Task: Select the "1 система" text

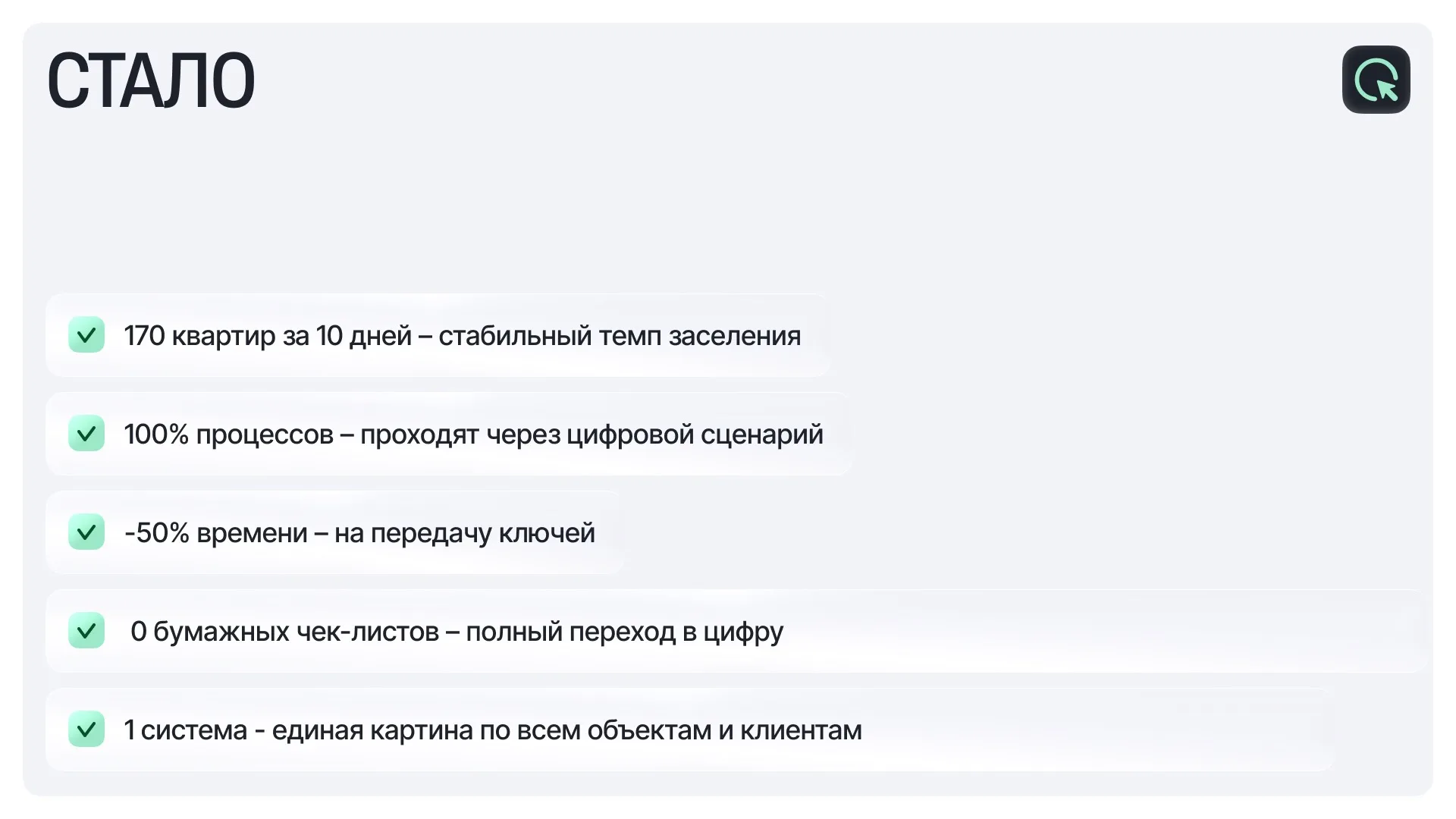Action: pos(186,730)
